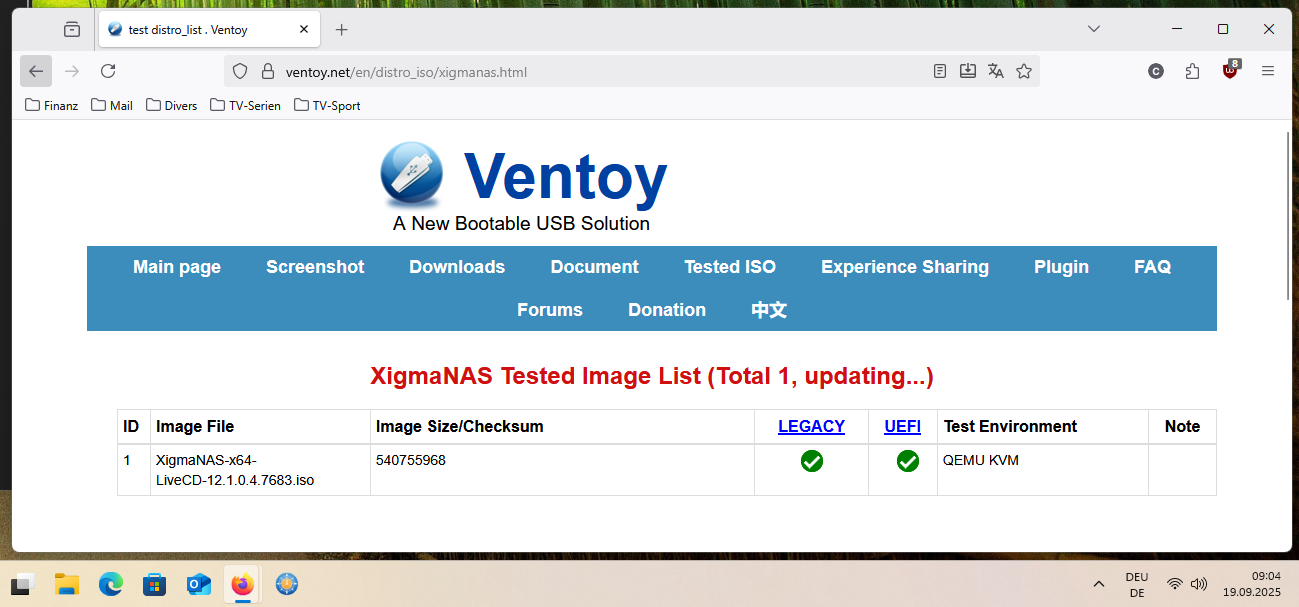The image size is (1299, 607).
Task: Open the DEU DE language switcher
Action: tap(1137, 584)
